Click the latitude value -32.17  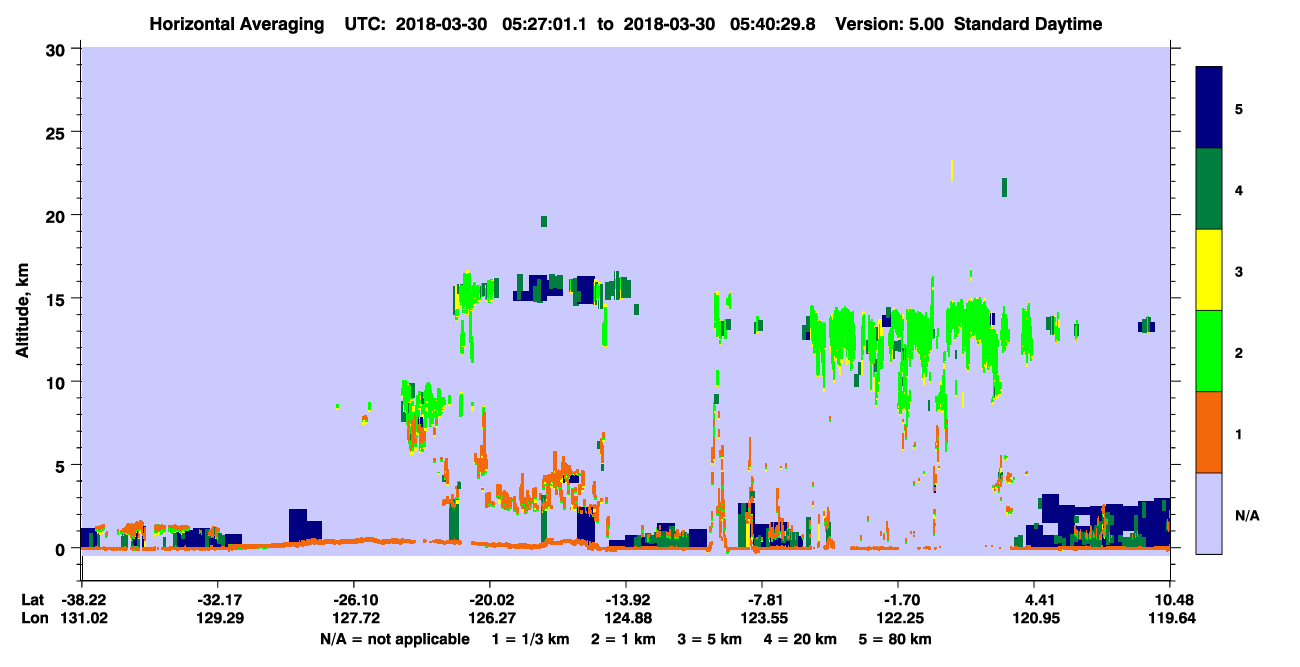pos(217,600)
